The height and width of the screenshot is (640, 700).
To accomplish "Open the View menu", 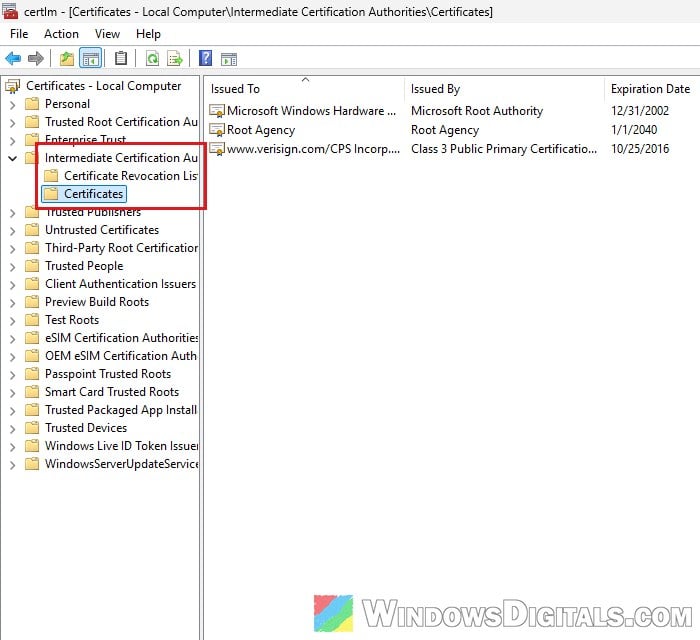I will click(x=107, y=34).
